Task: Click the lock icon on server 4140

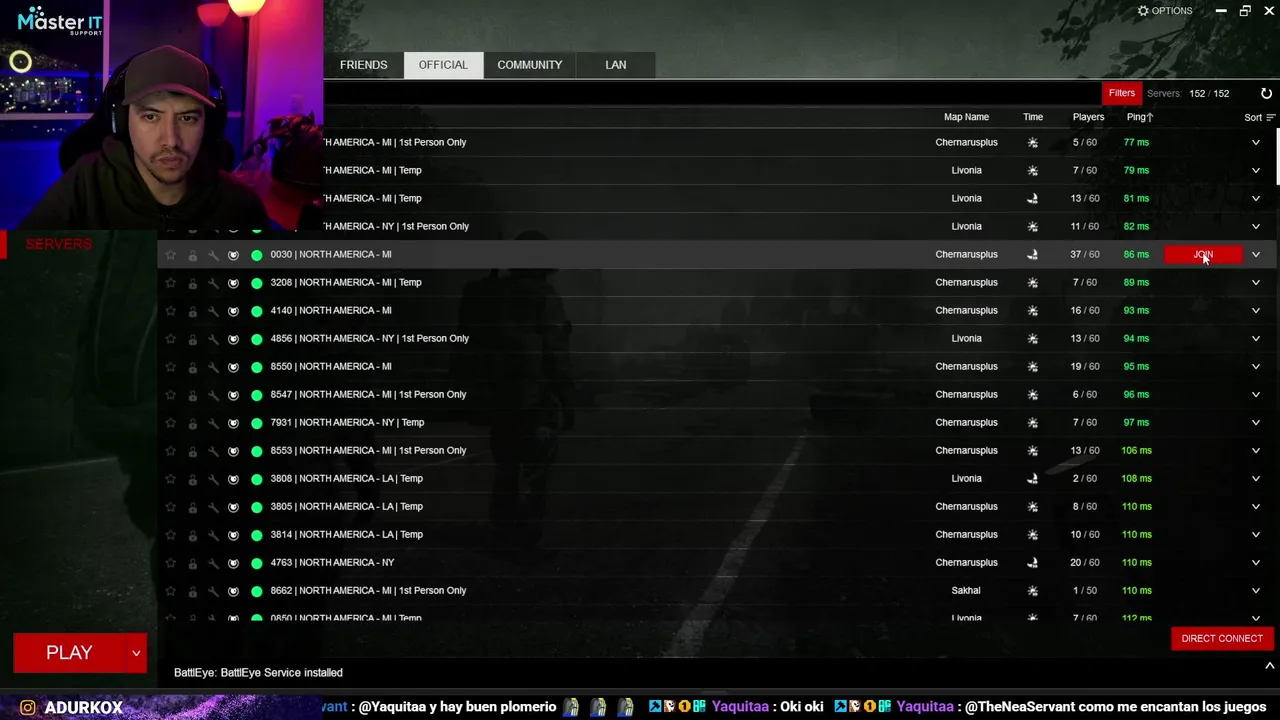Action: click(x=193, y=311)
